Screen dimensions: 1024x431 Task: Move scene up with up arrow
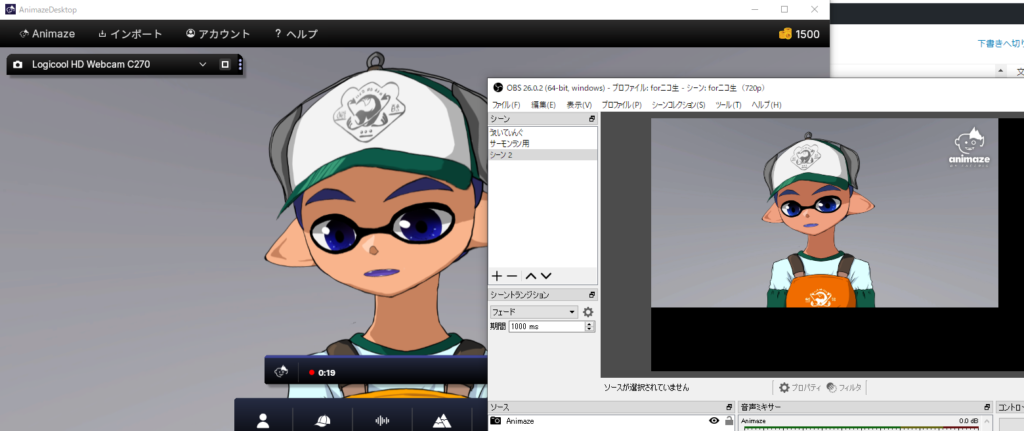[531, 276]
